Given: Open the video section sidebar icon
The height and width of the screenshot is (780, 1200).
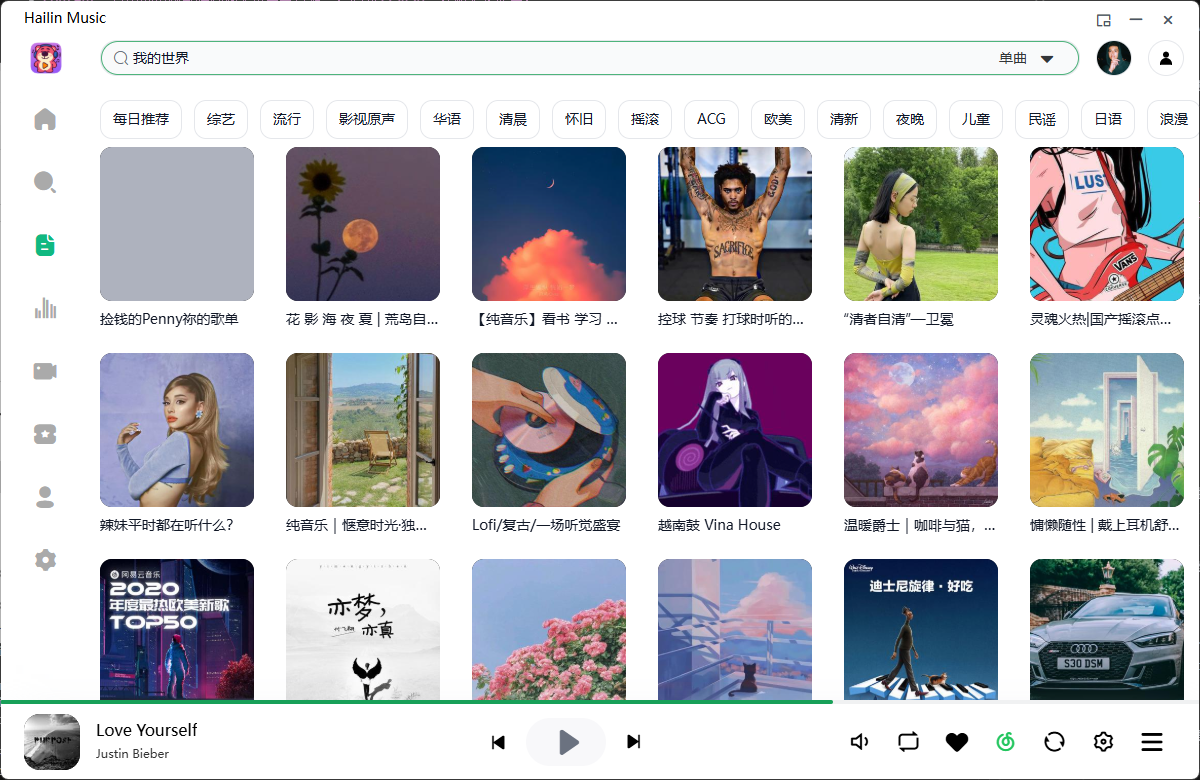Looking at the screenshot, I should pos(45,371).
